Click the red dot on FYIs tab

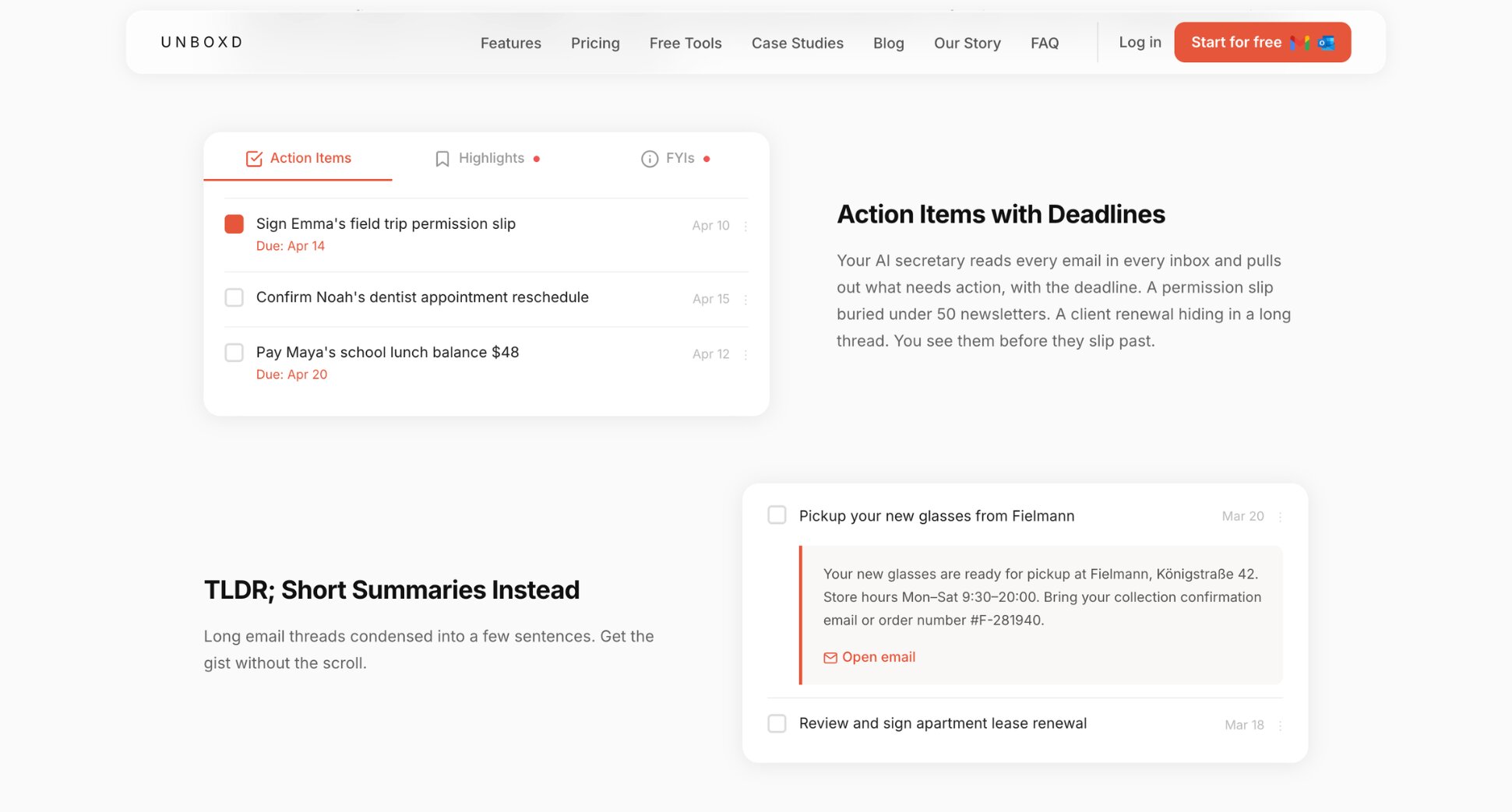point(707,159)
